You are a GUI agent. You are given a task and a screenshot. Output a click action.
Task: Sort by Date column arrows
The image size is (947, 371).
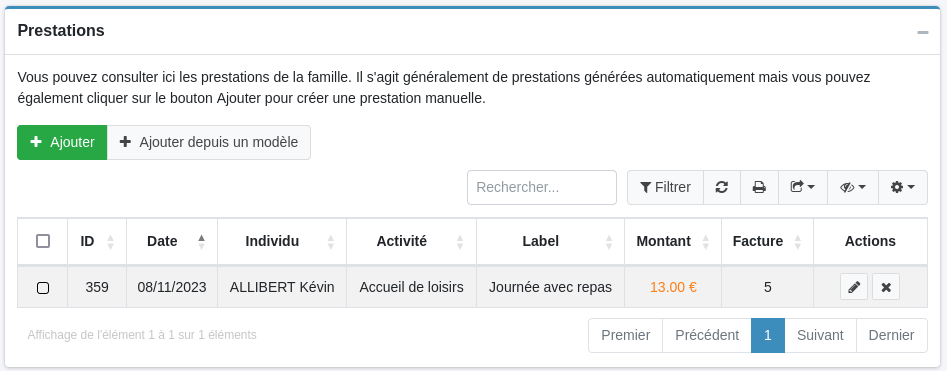click(x=202, y=242)
